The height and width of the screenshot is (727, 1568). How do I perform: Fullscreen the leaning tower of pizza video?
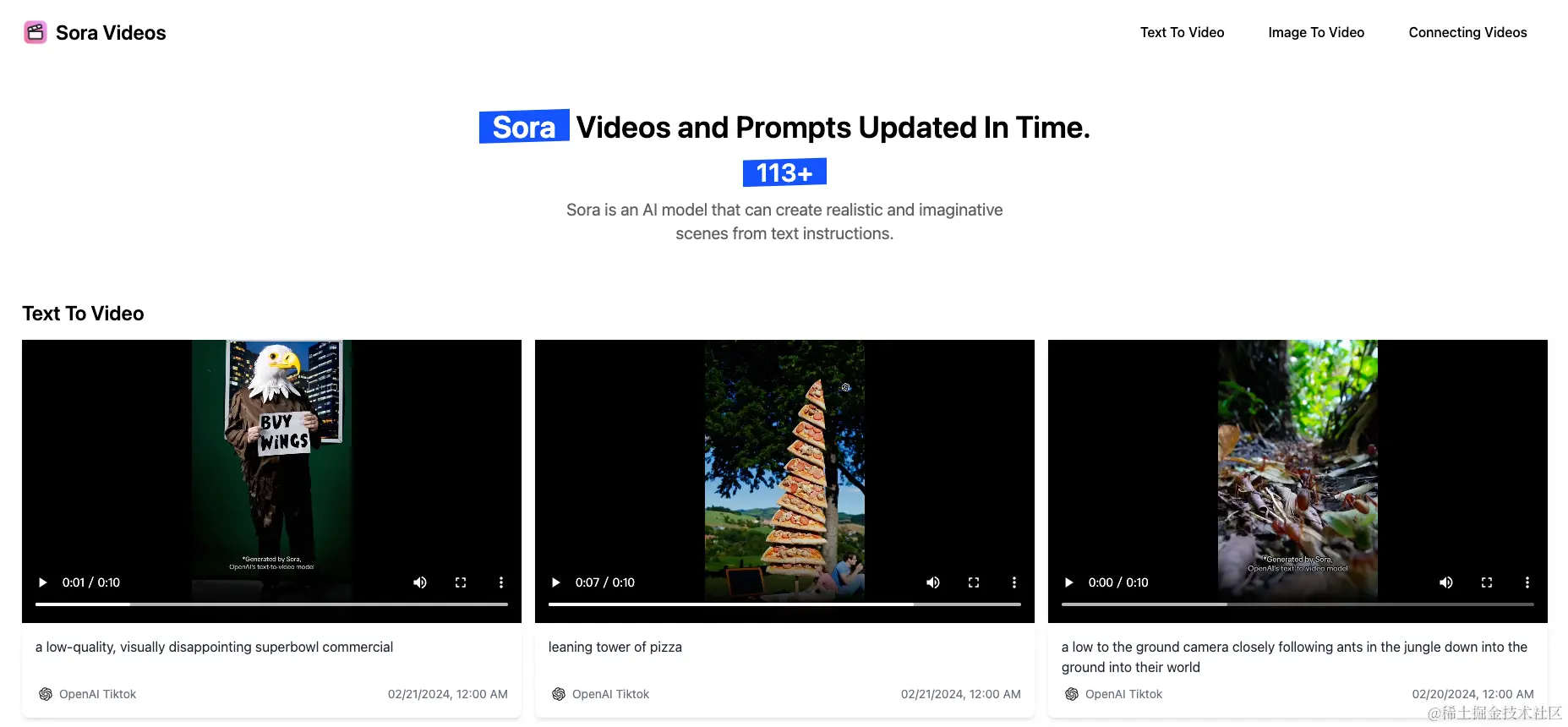974,582
